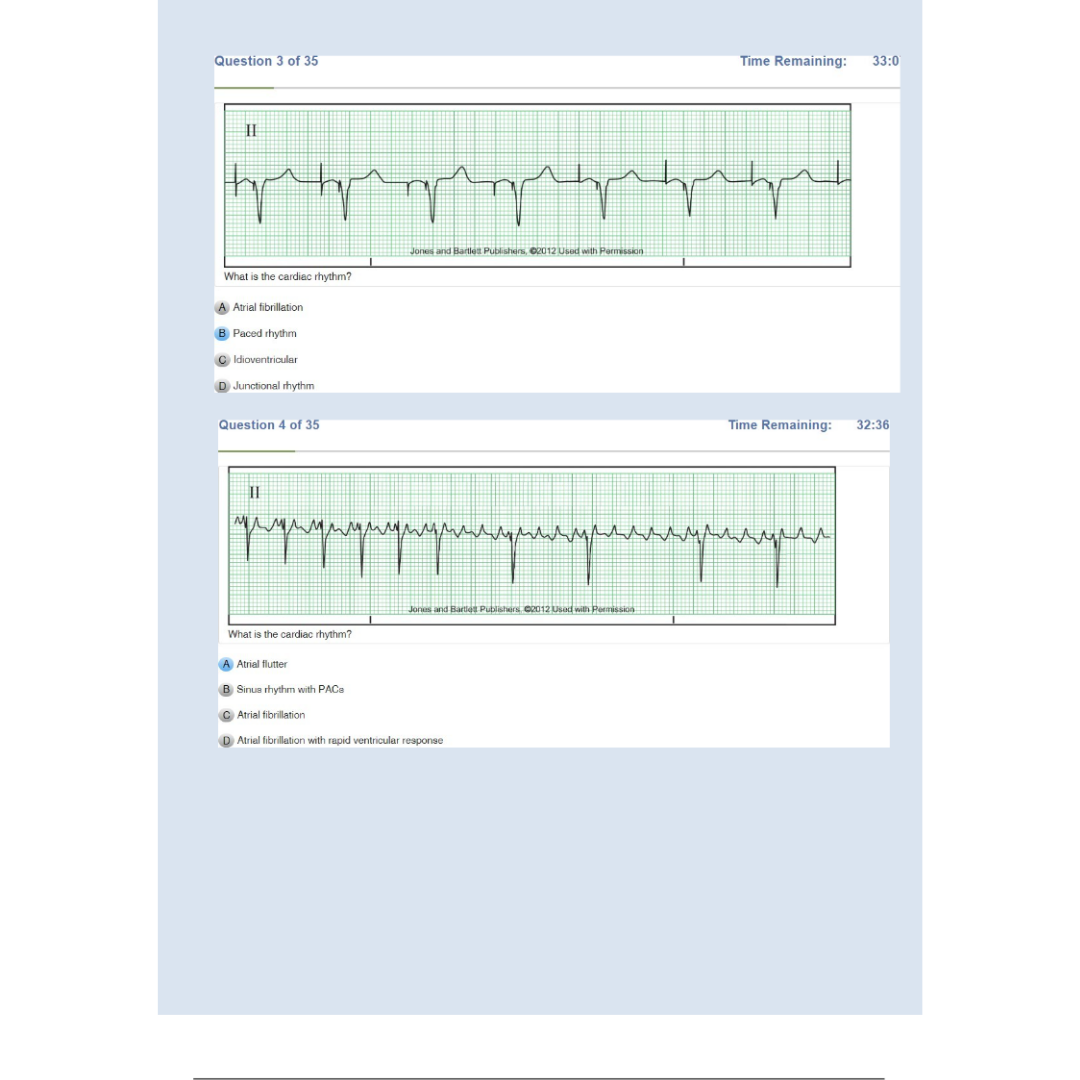Select D Atrial fibrillation with rapid ventricular response
Image resolution: width=1080 pixels, height=1080 pixels.
pos(331,740)
